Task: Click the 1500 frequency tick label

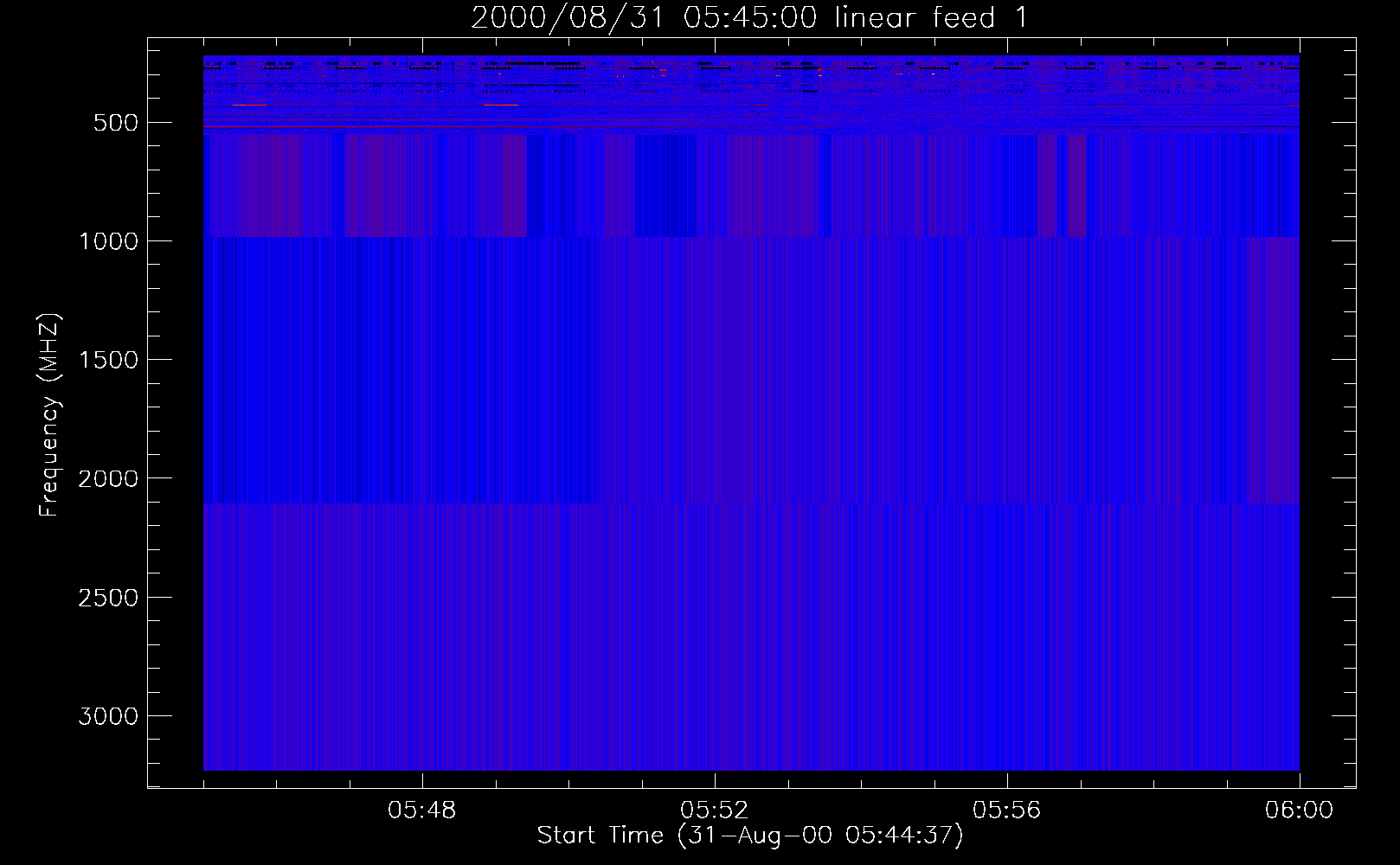Action: [x=108, y=360]
